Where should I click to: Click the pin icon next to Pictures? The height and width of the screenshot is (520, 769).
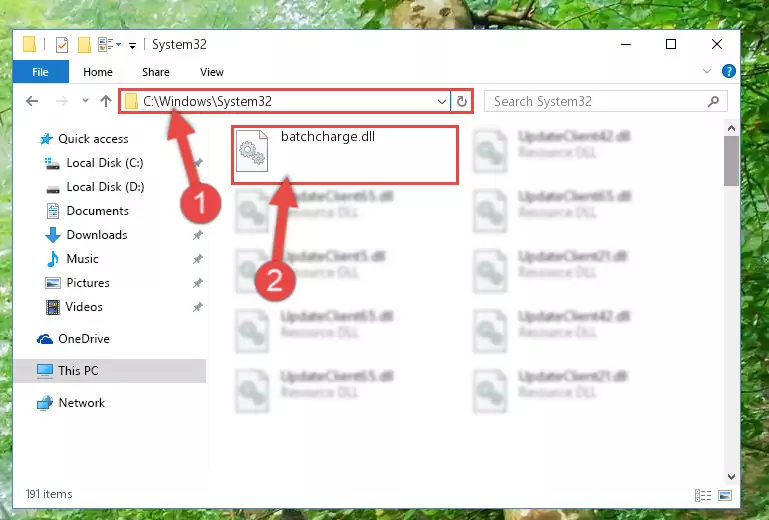[198, 283]
